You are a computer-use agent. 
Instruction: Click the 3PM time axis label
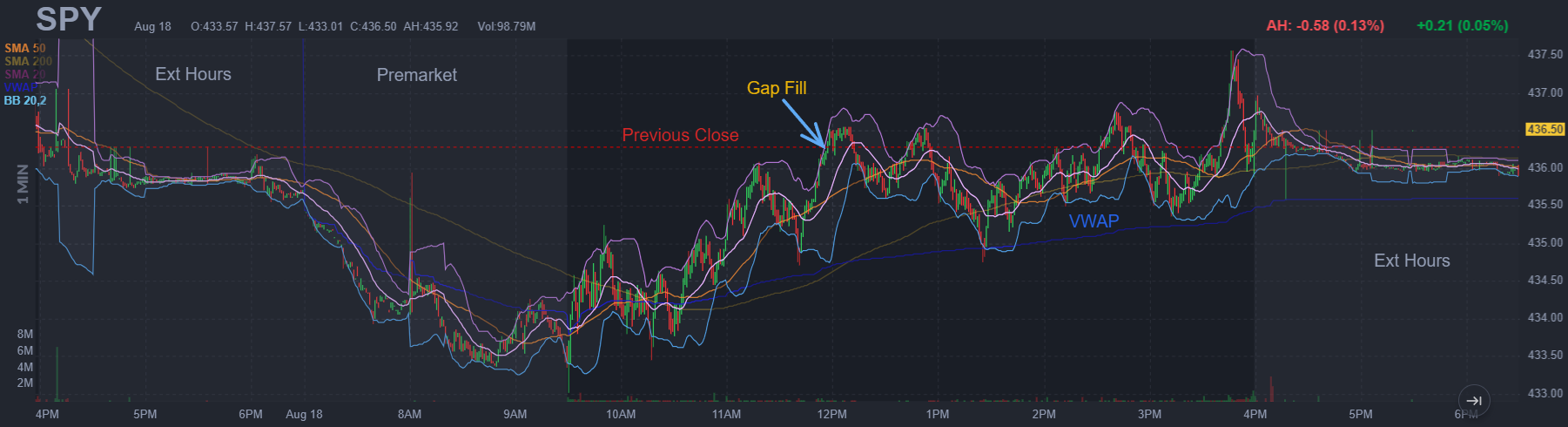pyautogui.click(x=1149, y=414)
